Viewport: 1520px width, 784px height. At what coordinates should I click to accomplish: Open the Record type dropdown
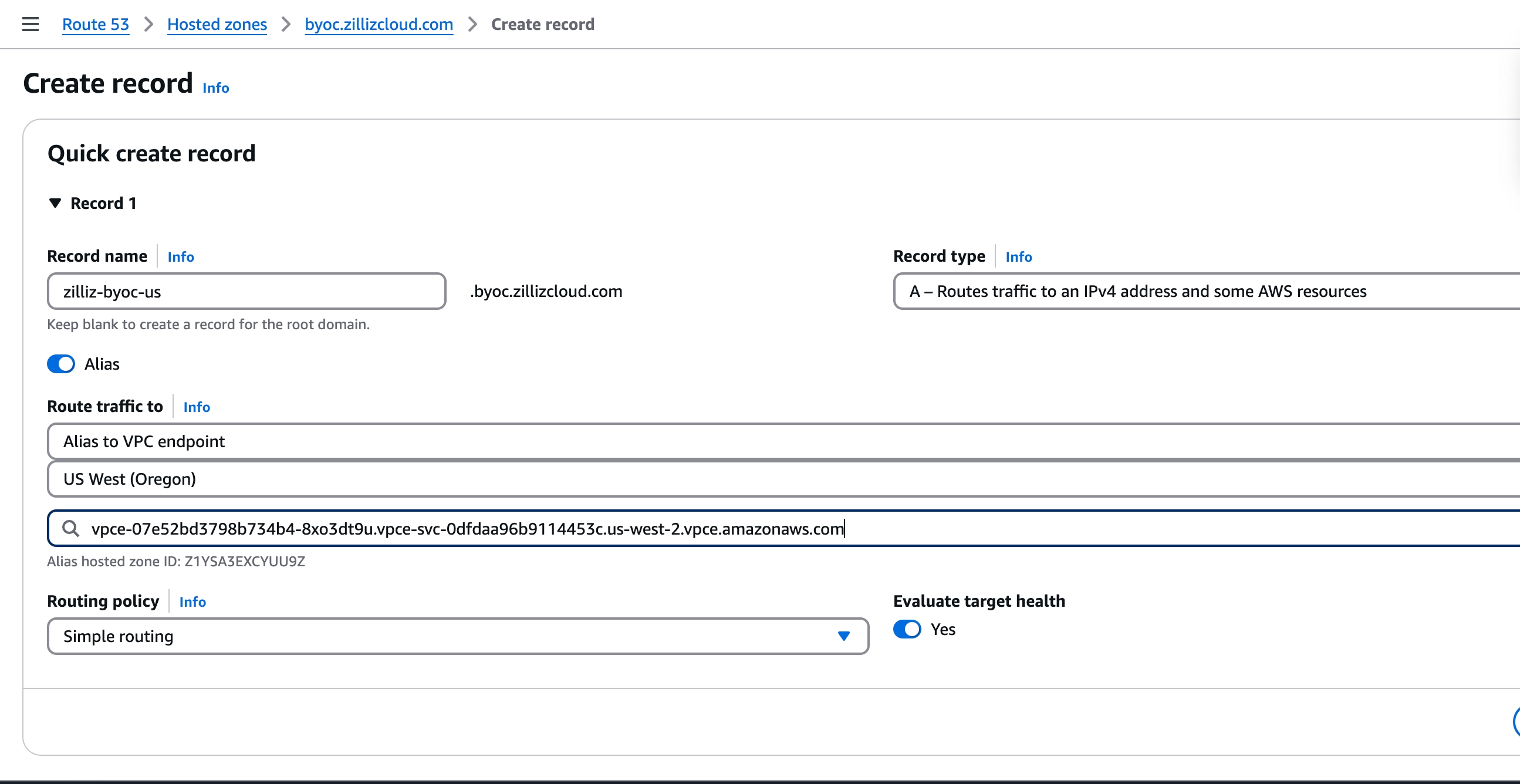[1207, 292]
